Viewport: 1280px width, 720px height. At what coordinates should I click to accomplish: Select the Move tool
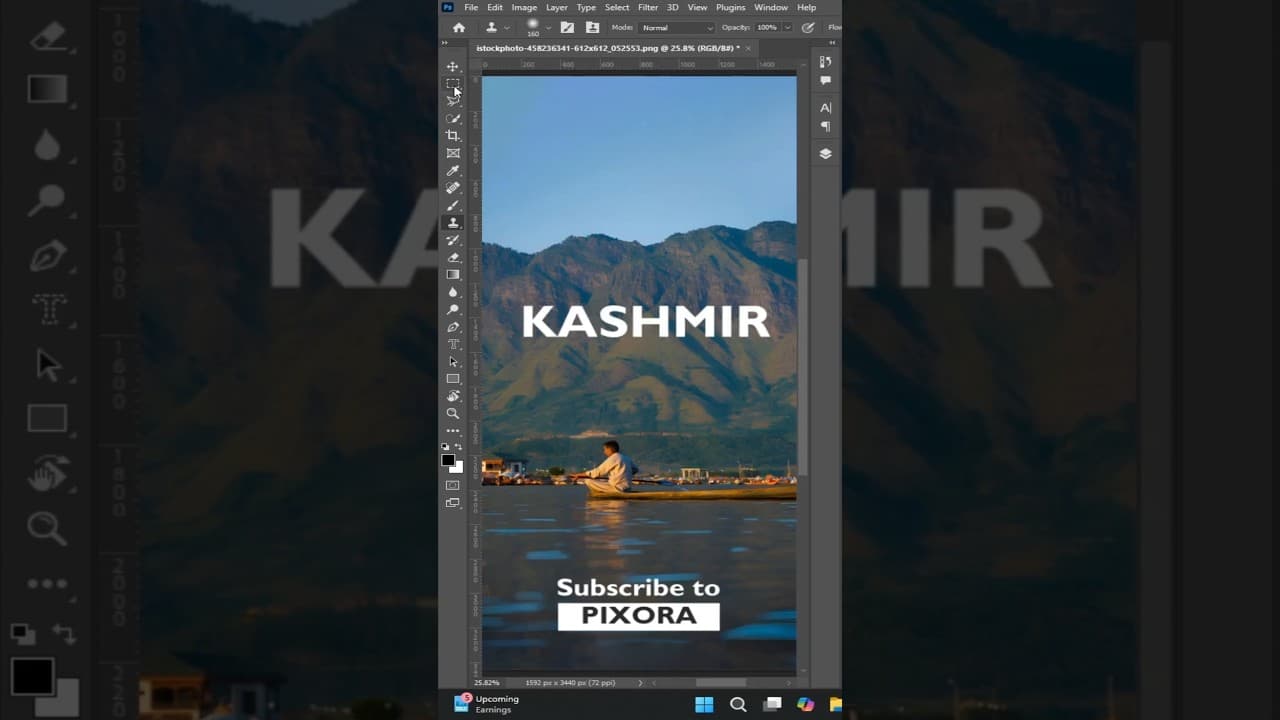pyautogui.click(x=453, y=66)
